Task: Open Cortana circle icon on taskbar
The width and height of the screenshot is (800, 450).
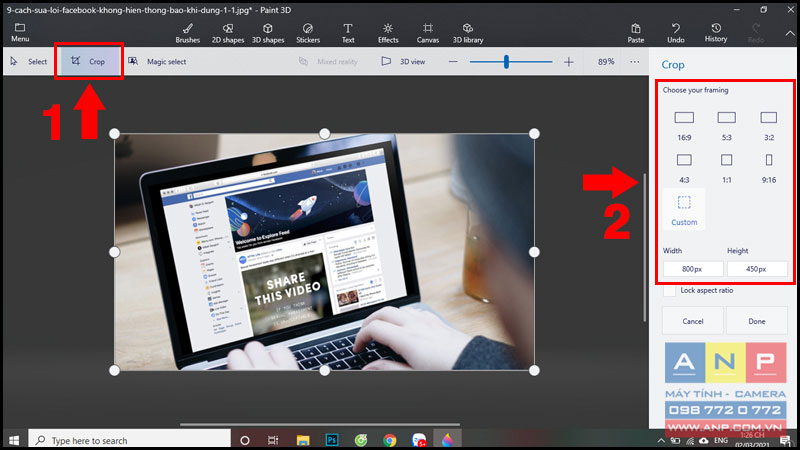Action: pos(245,440)
